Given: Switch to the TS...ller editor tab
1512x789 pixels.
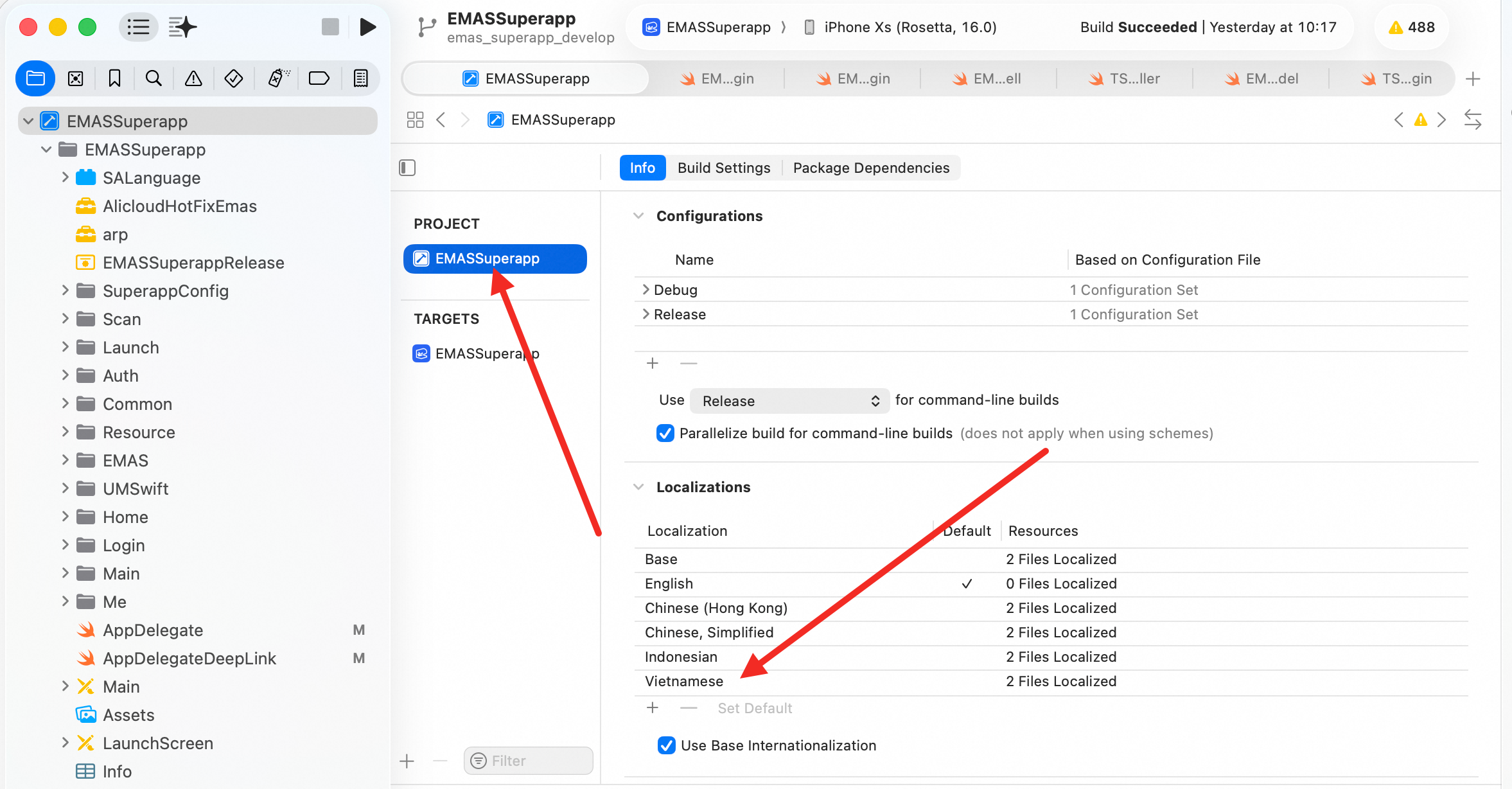Looking at the screenshot, I should click(1124, 78).
